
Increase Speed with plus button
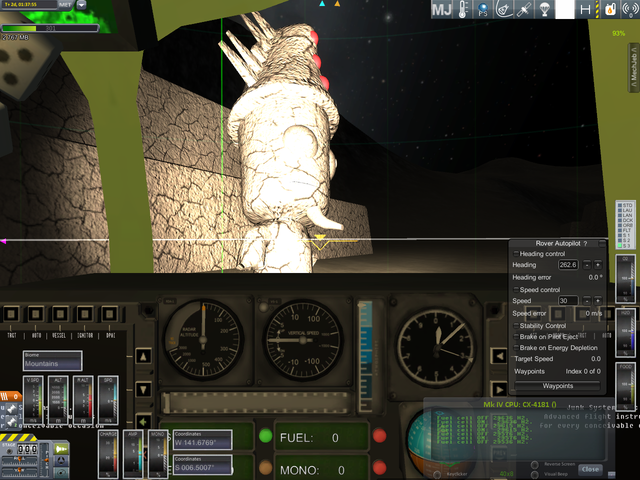tap(598, 301)
